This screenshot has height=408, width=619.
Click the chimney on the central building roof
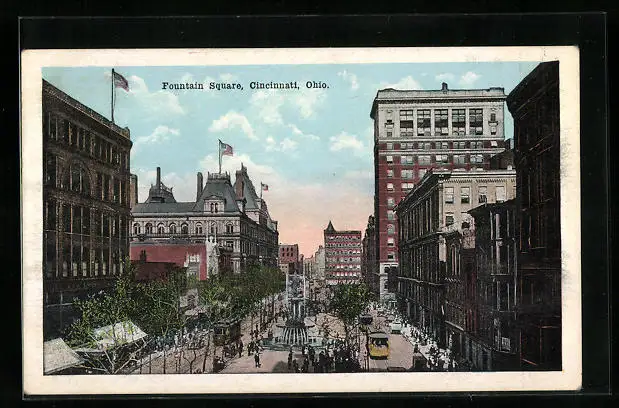point(157,179)
